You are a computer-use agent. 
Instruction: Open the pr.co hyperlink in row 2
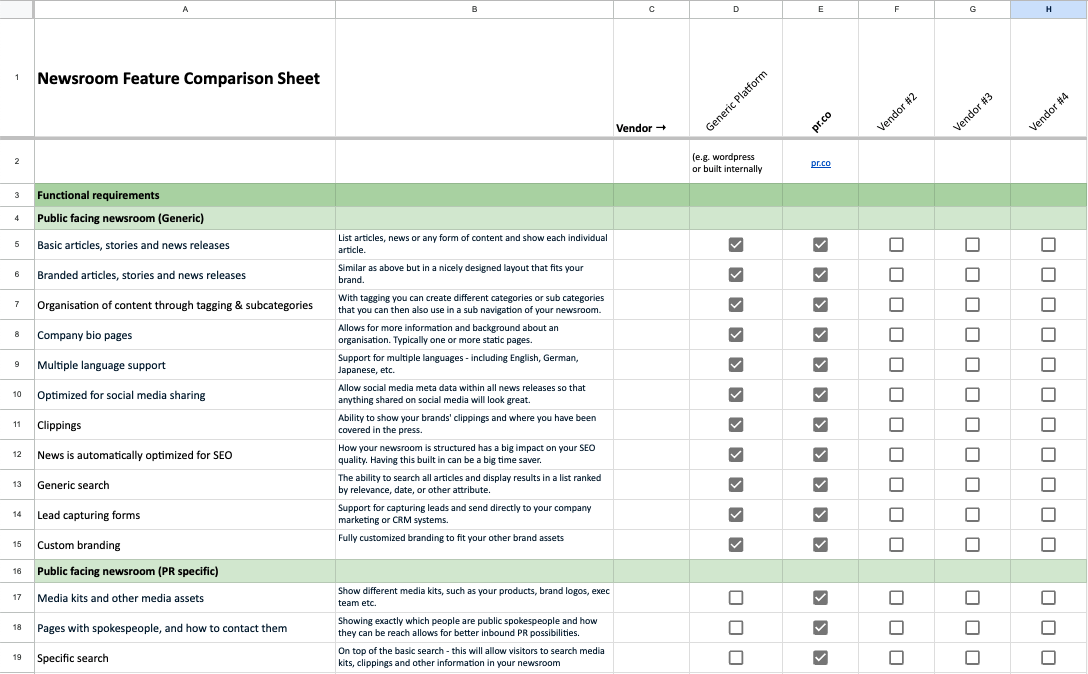coord(820,161)
